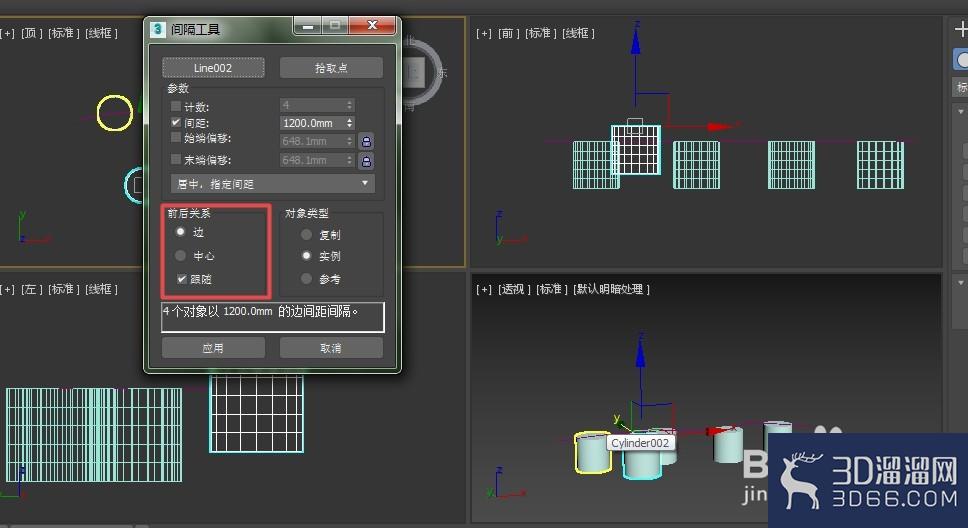
Task: Click the 始端偏移 value field
Action: (312, 141)
